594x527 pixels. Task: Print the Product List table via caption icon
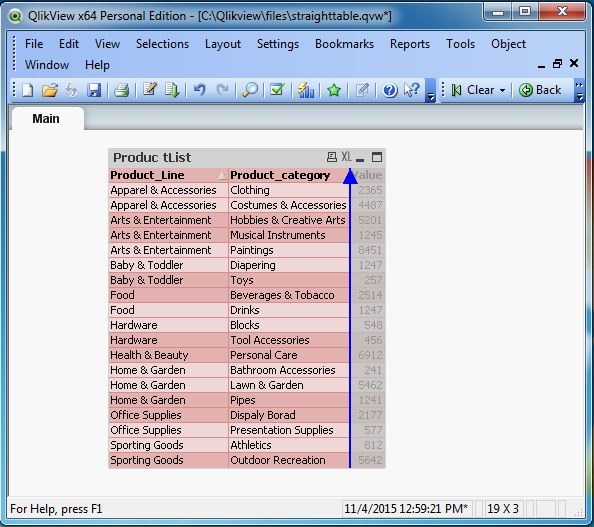(x=331, y=157)
